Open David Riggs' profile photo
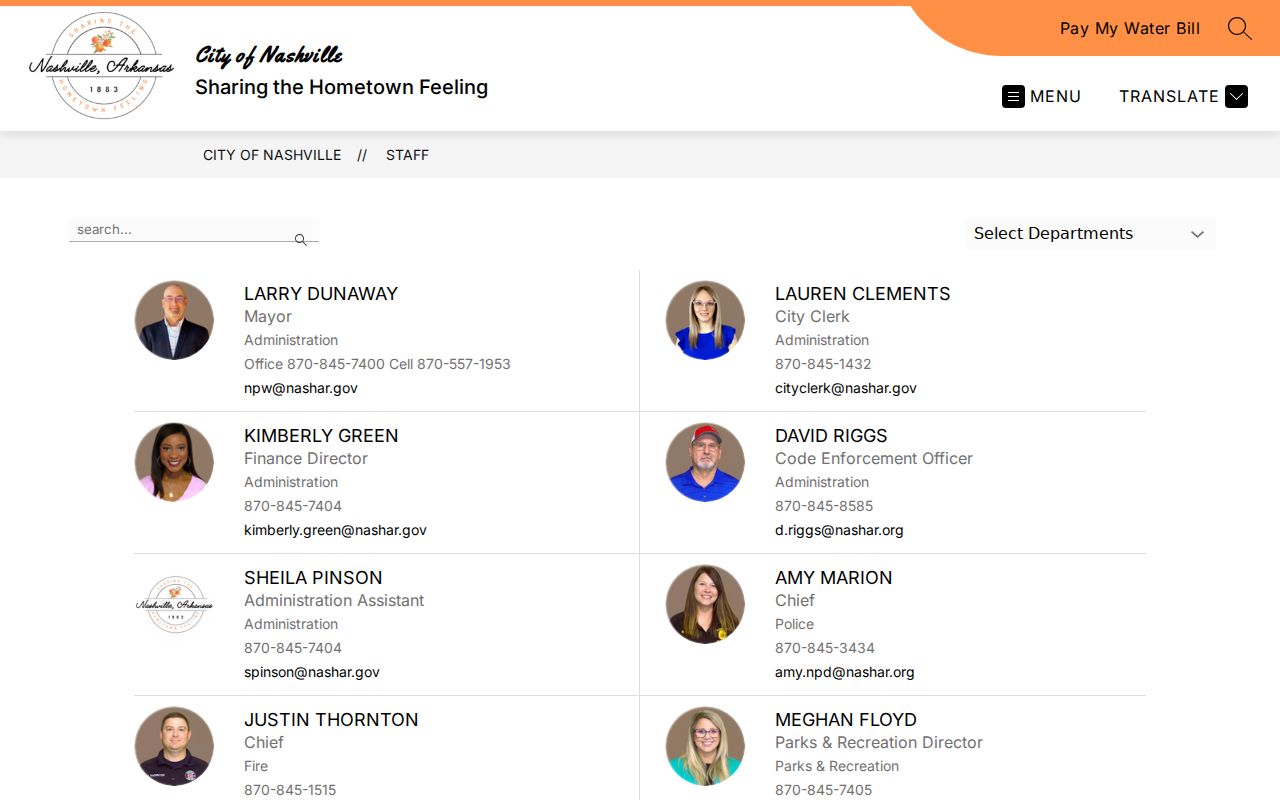Screen dimensions: 1280x800 [x=705, y=462]
